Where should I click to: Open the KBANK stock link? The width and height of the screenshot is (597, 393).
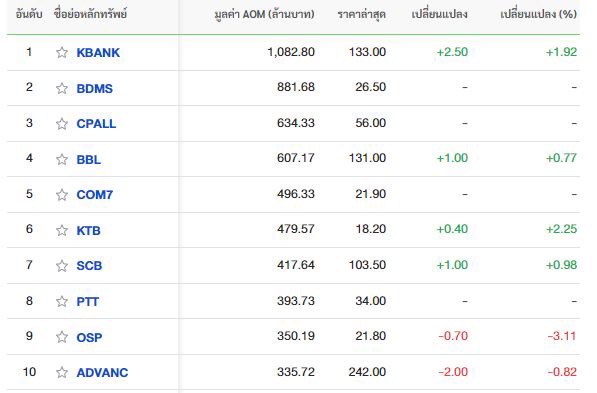(x=98, y=53)
